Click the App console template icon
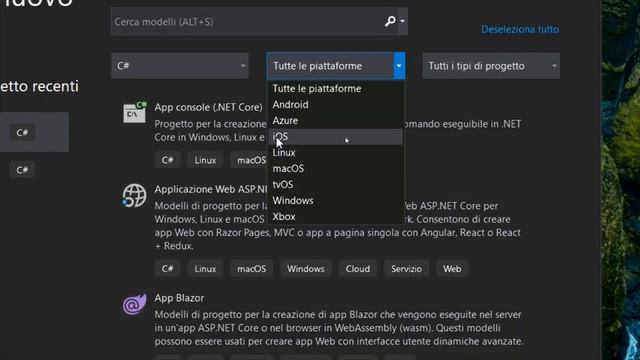 coord(135,112)
